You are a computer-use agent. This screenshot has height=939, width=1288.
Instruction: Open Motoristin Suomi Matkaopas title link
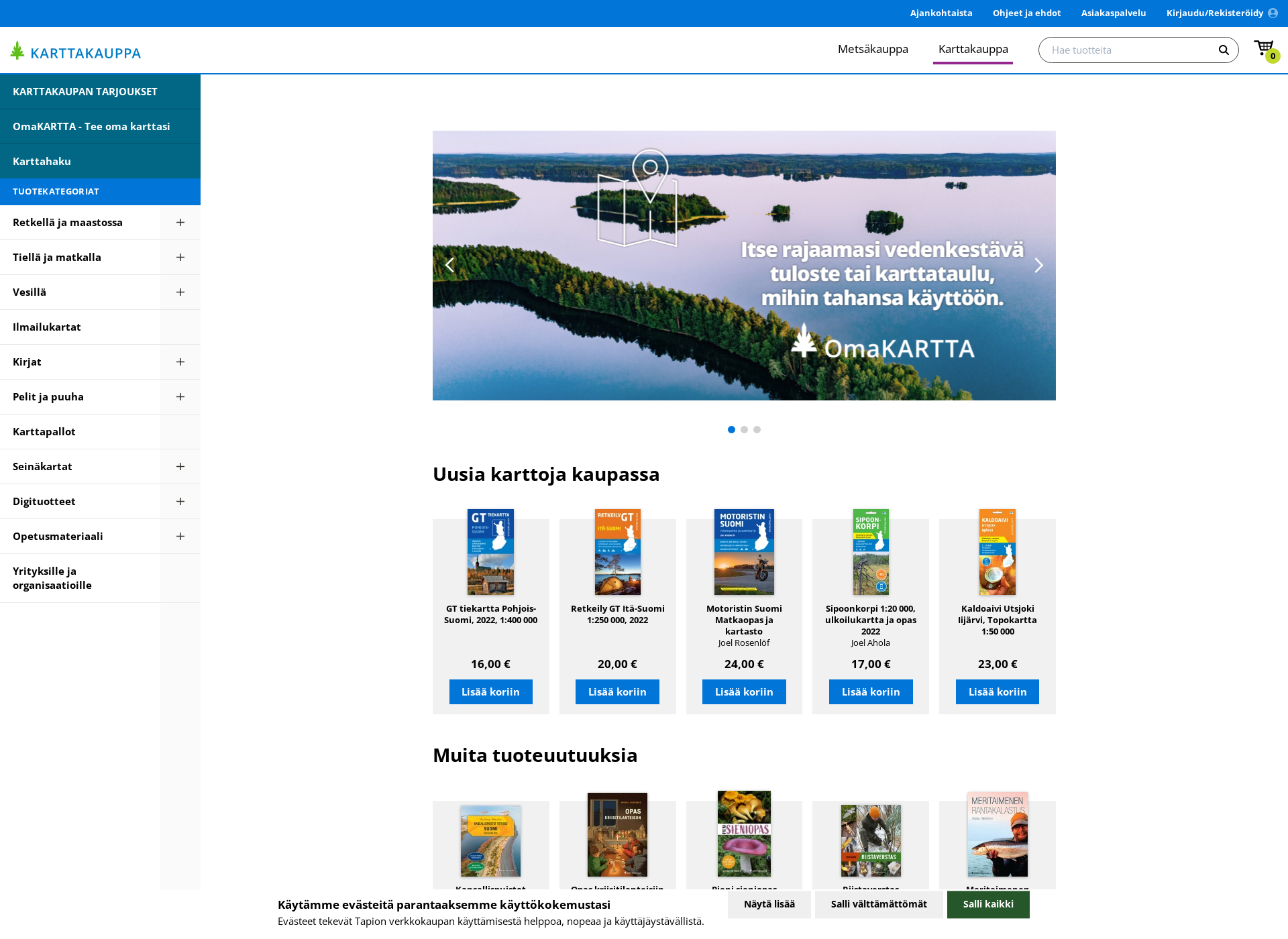[x=744, y=620]
